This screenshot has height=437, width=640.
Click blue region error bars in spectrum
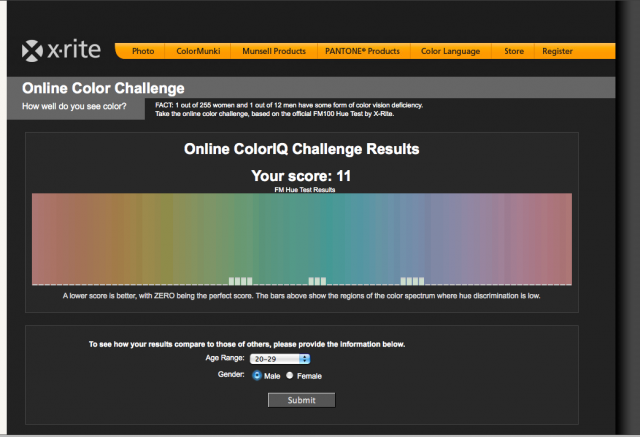pos(412,281)
